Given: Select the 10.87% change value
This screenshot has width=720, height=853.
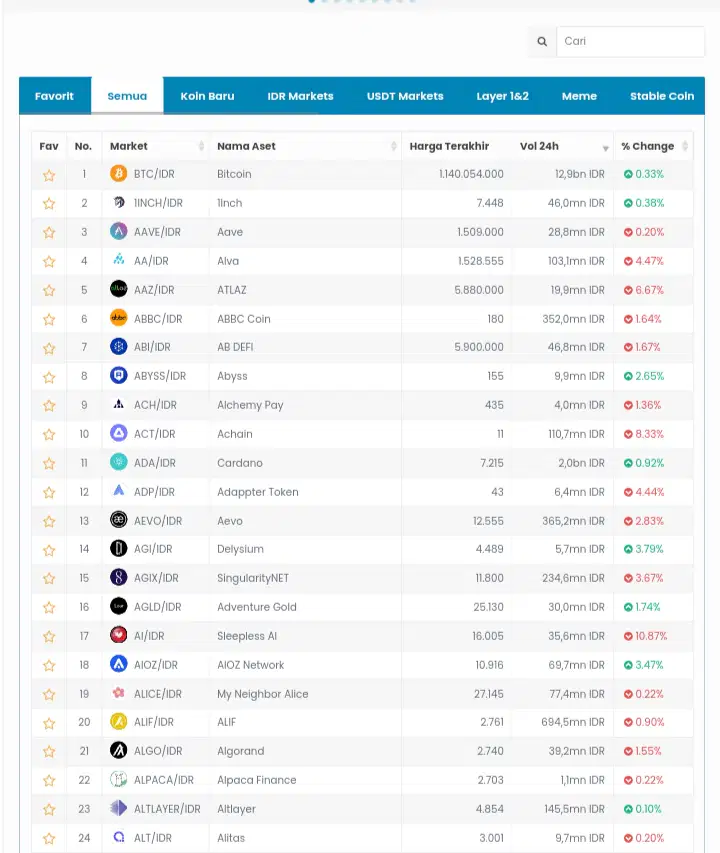Looking at the screenshot, I should click(x=651, y=636).
